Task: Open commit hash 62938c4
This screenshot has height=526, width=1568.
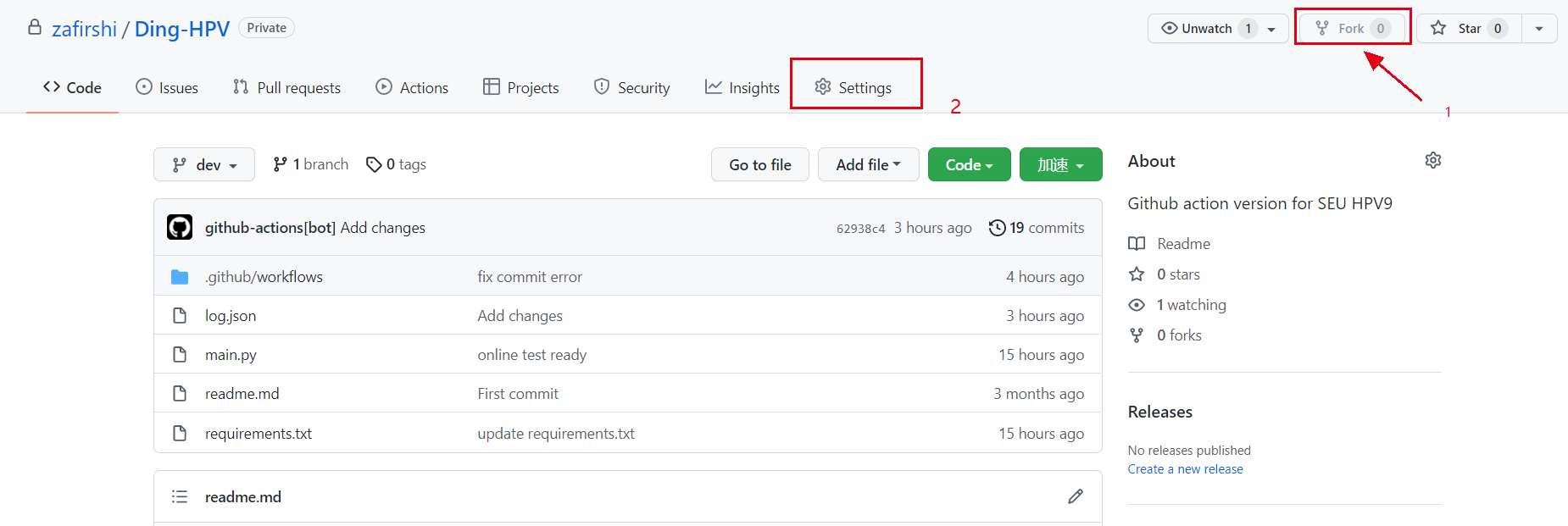Action: coord(860,229)
